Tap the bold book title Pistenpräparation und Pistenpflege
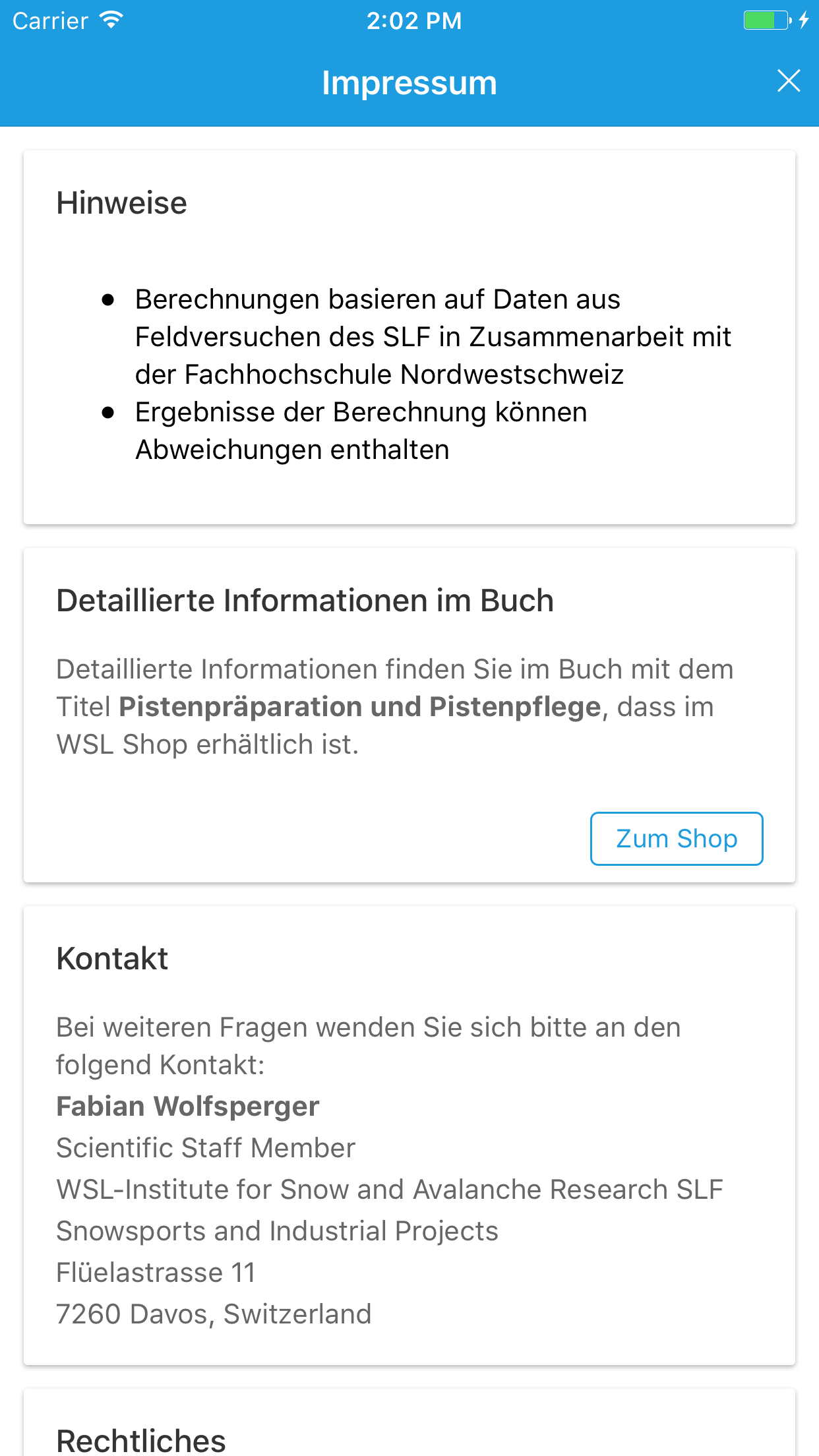 pos(360,707)
